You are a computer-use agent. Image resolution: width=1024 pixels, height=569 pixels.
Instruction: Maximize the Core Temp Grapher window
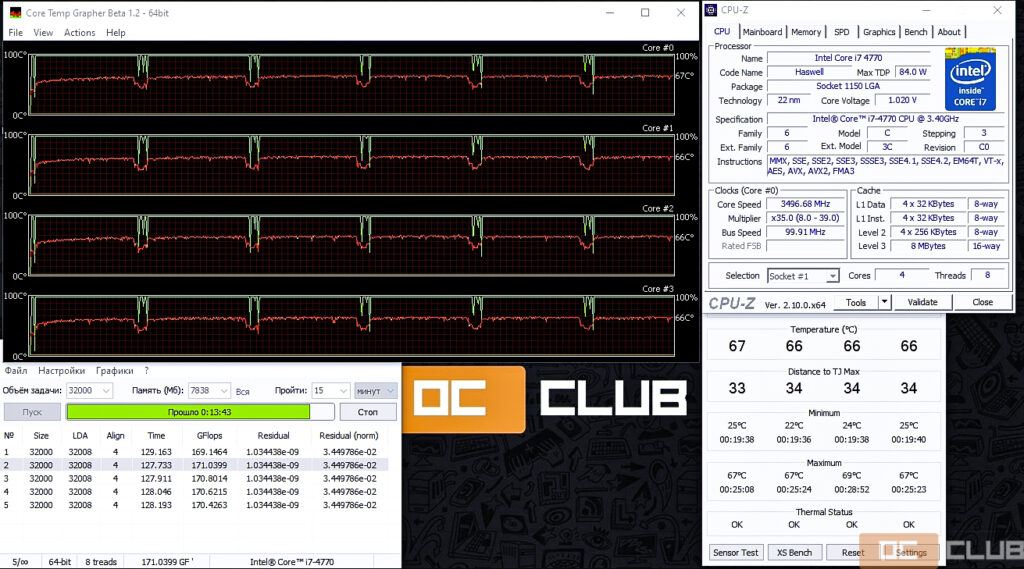(x=645, y=13)
